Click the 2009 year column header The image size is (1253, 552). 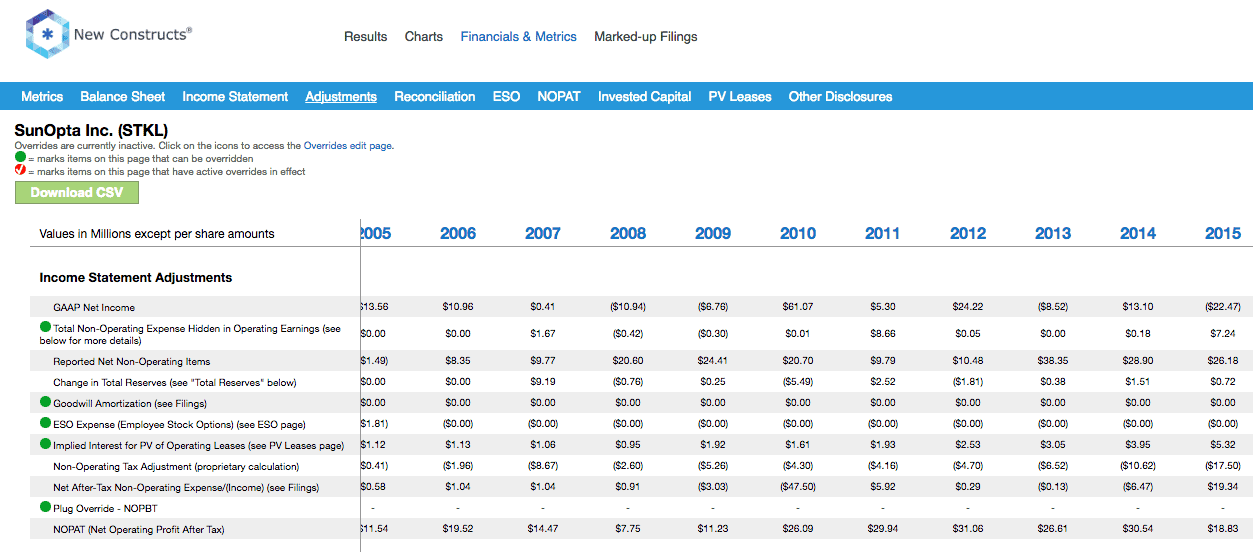click(713, 234)
